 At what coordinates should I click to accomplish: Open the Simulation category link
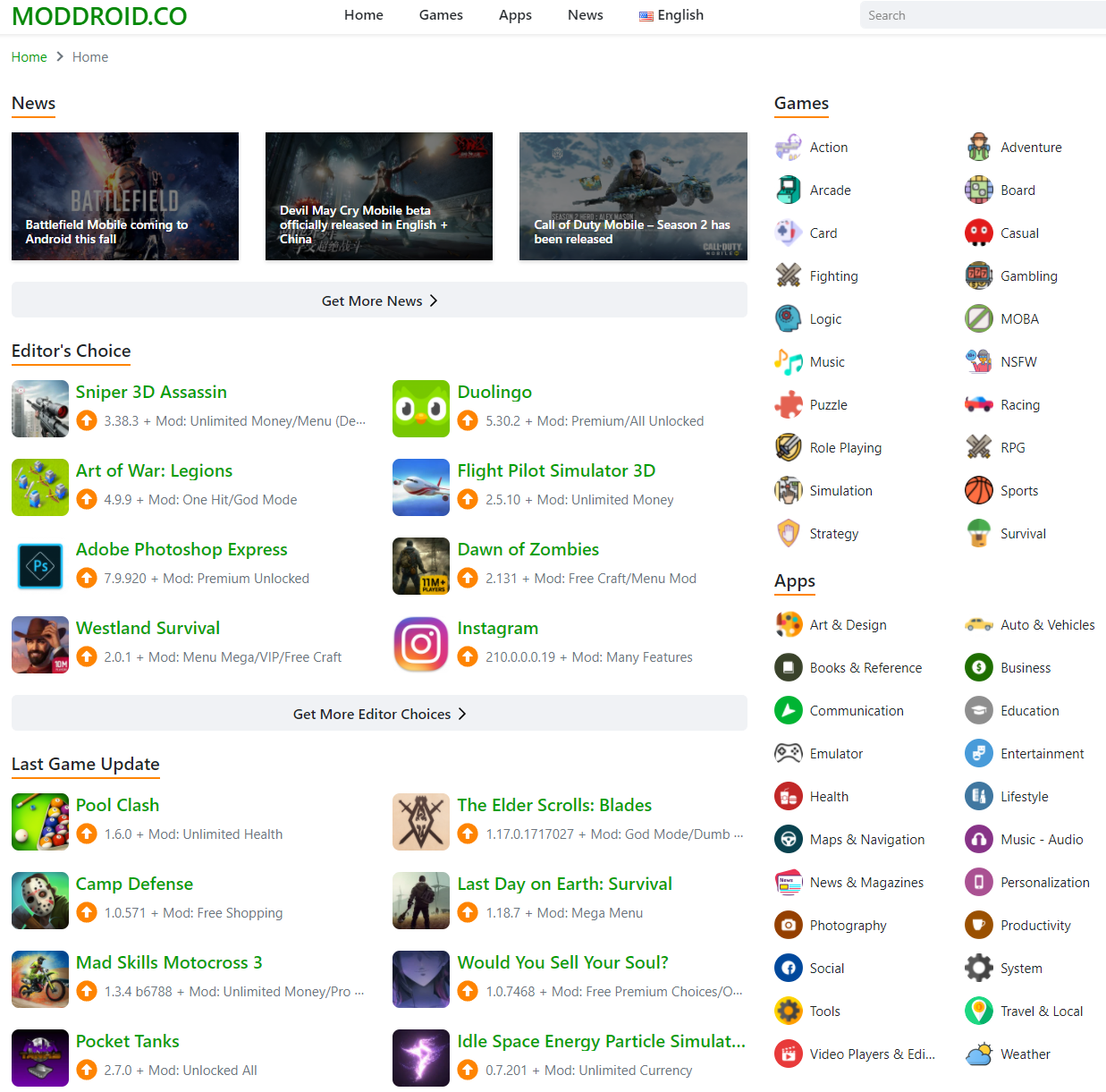(841, 490)
